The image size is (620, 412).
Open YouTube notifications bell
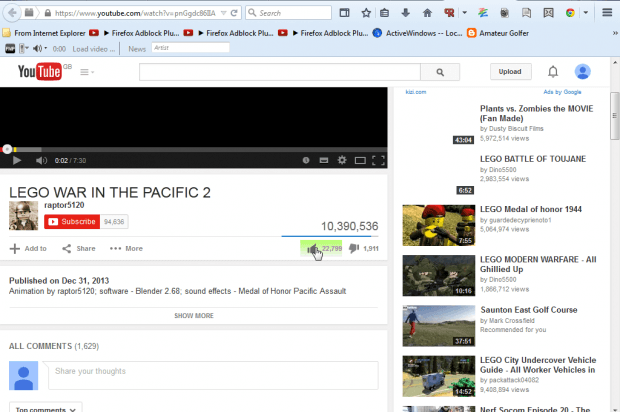[553, 72]
